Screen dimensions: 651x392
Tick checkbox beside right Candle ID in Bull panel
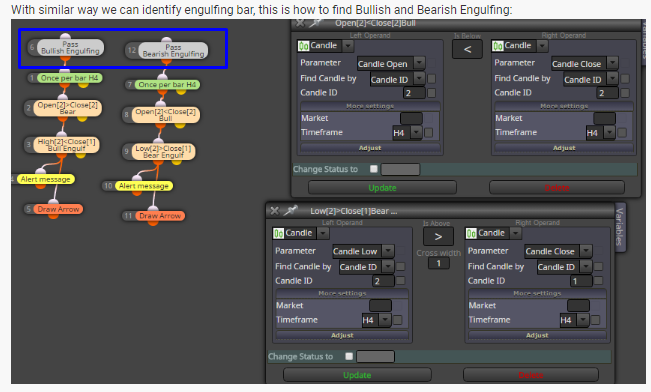pyautogui.click(x=625, y=93)
